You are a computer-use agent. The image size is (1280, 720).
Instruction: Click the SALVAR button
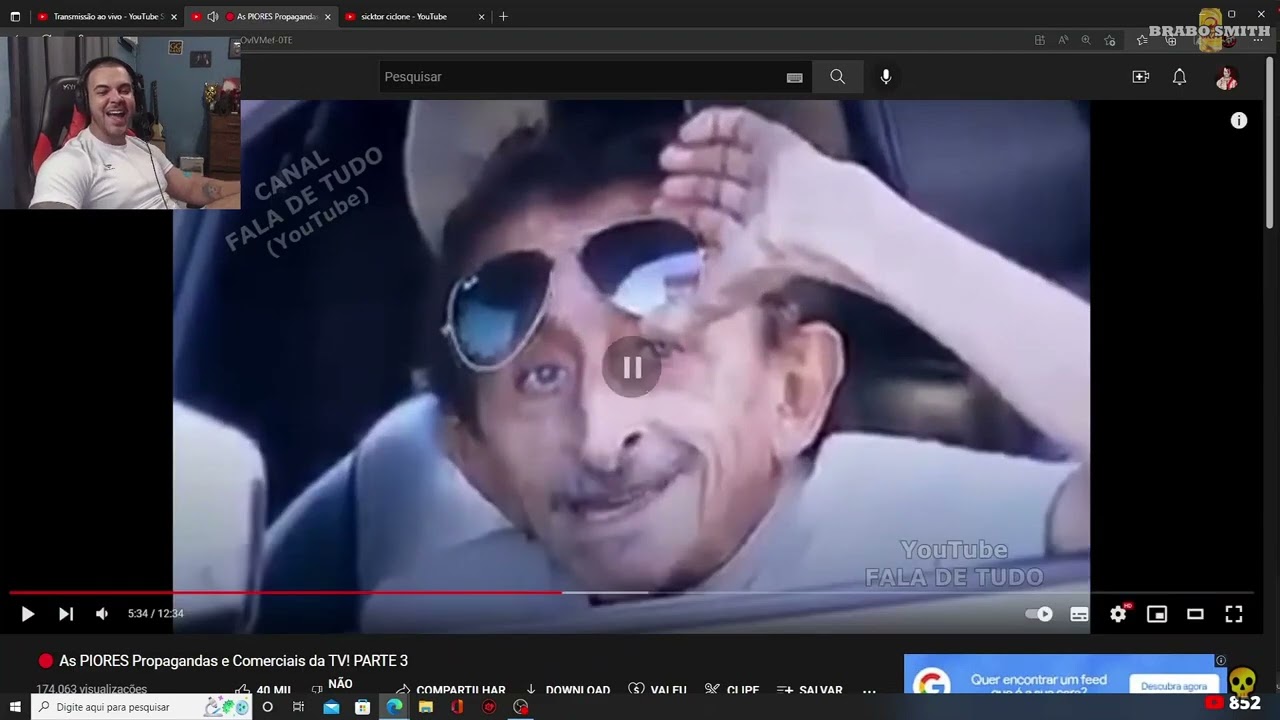tap(810, 690)
